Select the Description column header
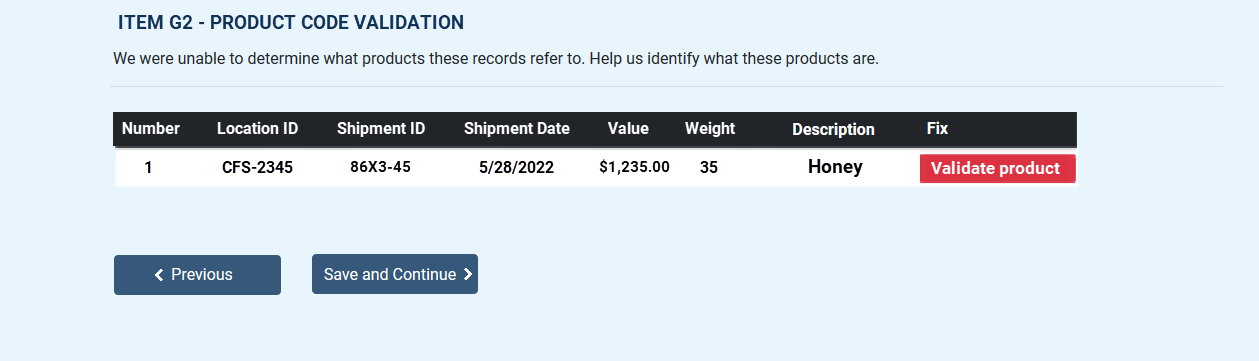1259x361 pixels. (x=833, y=129)
